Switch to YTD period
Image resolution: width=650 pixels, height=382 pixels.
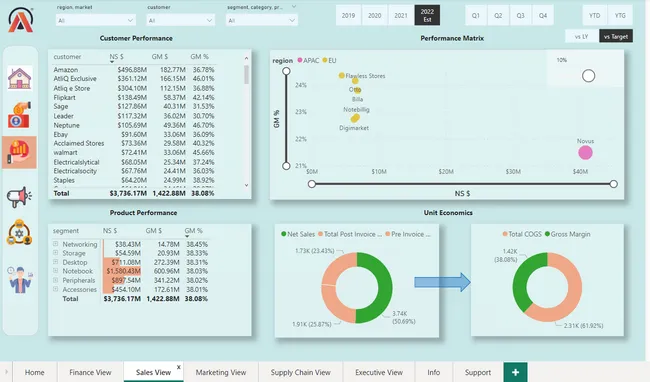(x=594, y=15)
